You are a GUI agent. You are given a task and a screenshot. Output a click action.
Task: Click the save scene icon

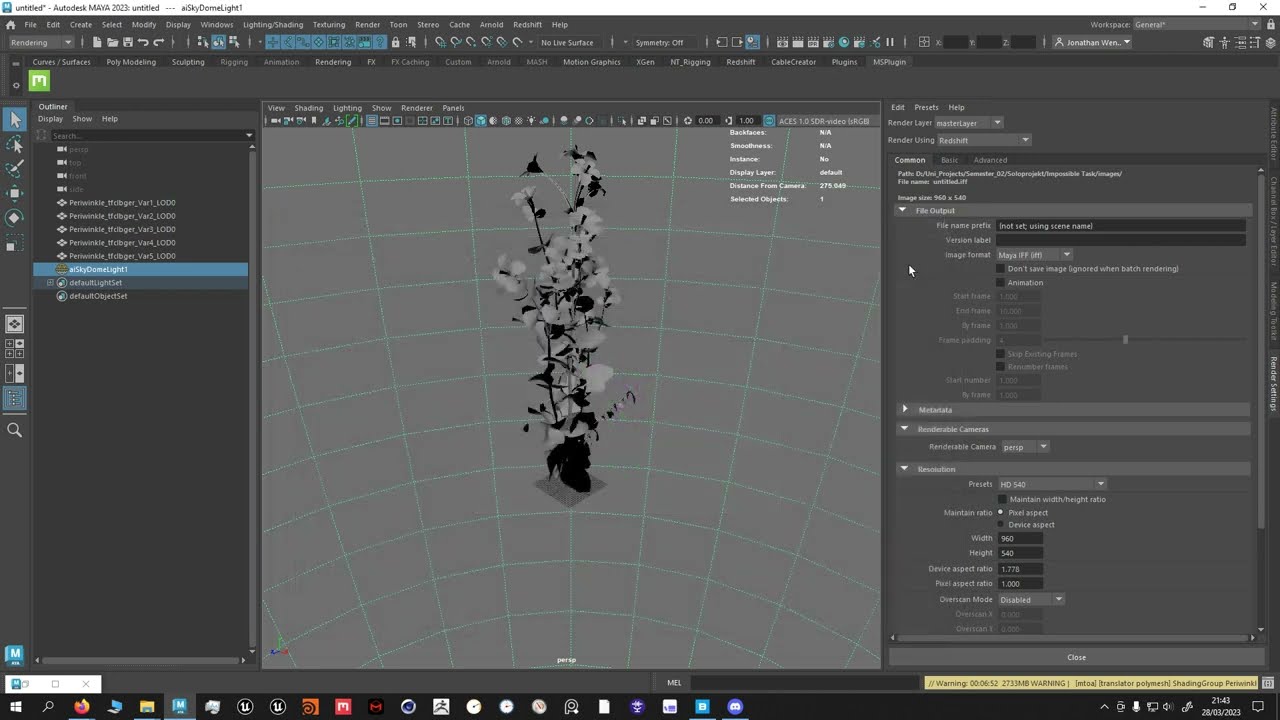point(127,42)
